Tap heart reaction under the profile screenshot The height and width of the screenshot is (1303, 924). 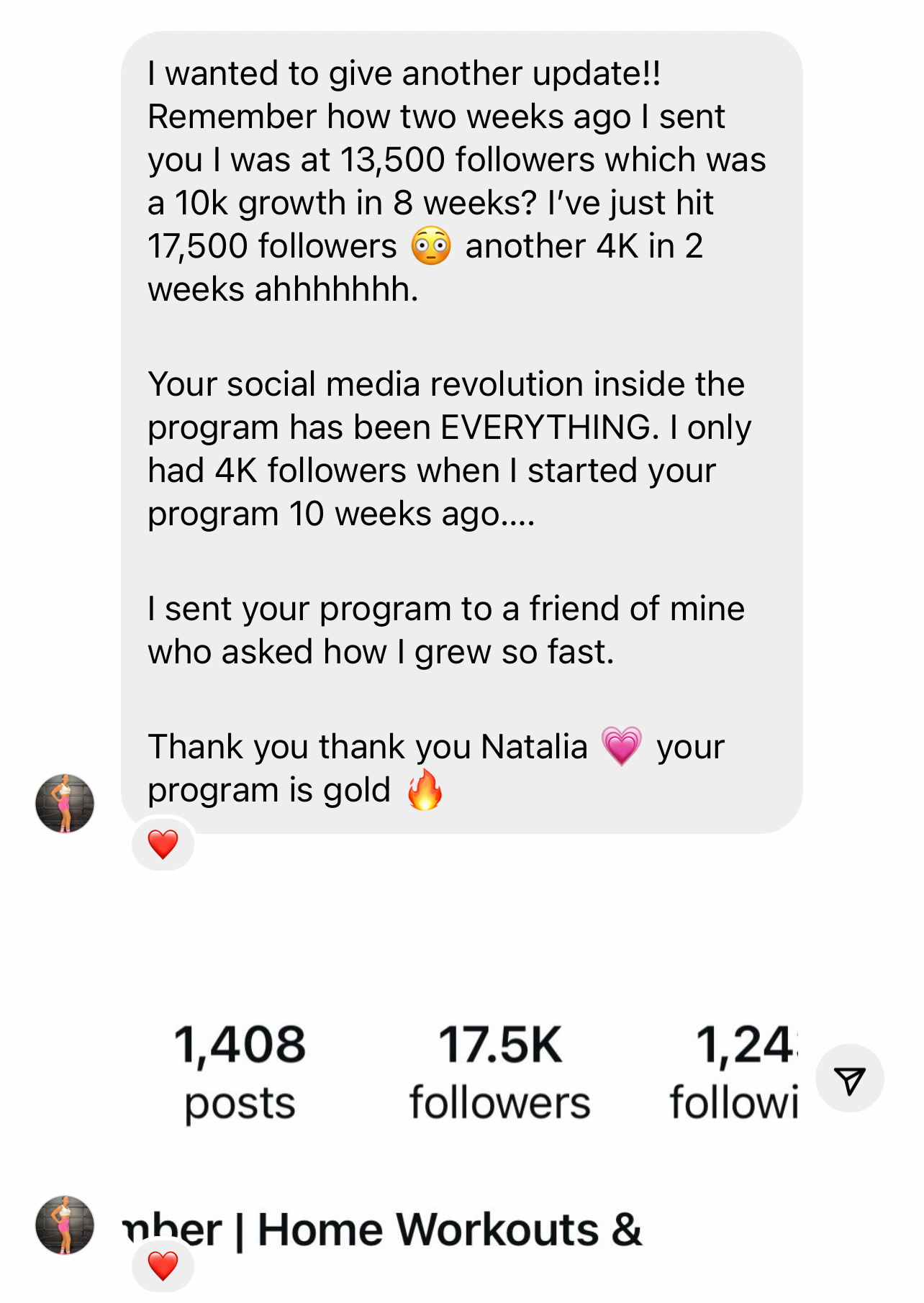(163, 1266)
